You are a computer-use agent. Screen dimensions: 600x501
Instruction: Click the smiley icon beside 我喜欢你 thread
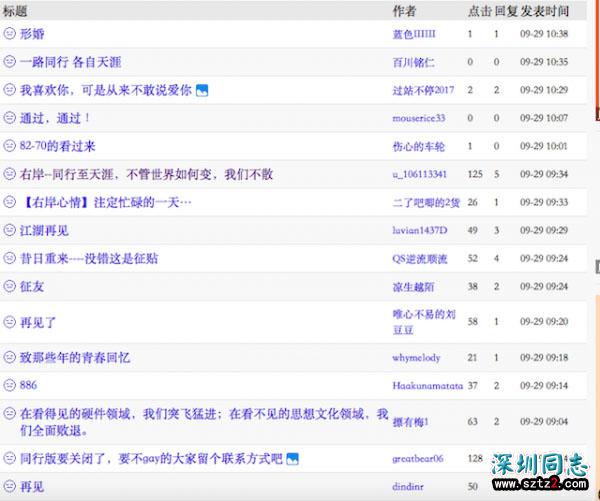click(9, 90)
